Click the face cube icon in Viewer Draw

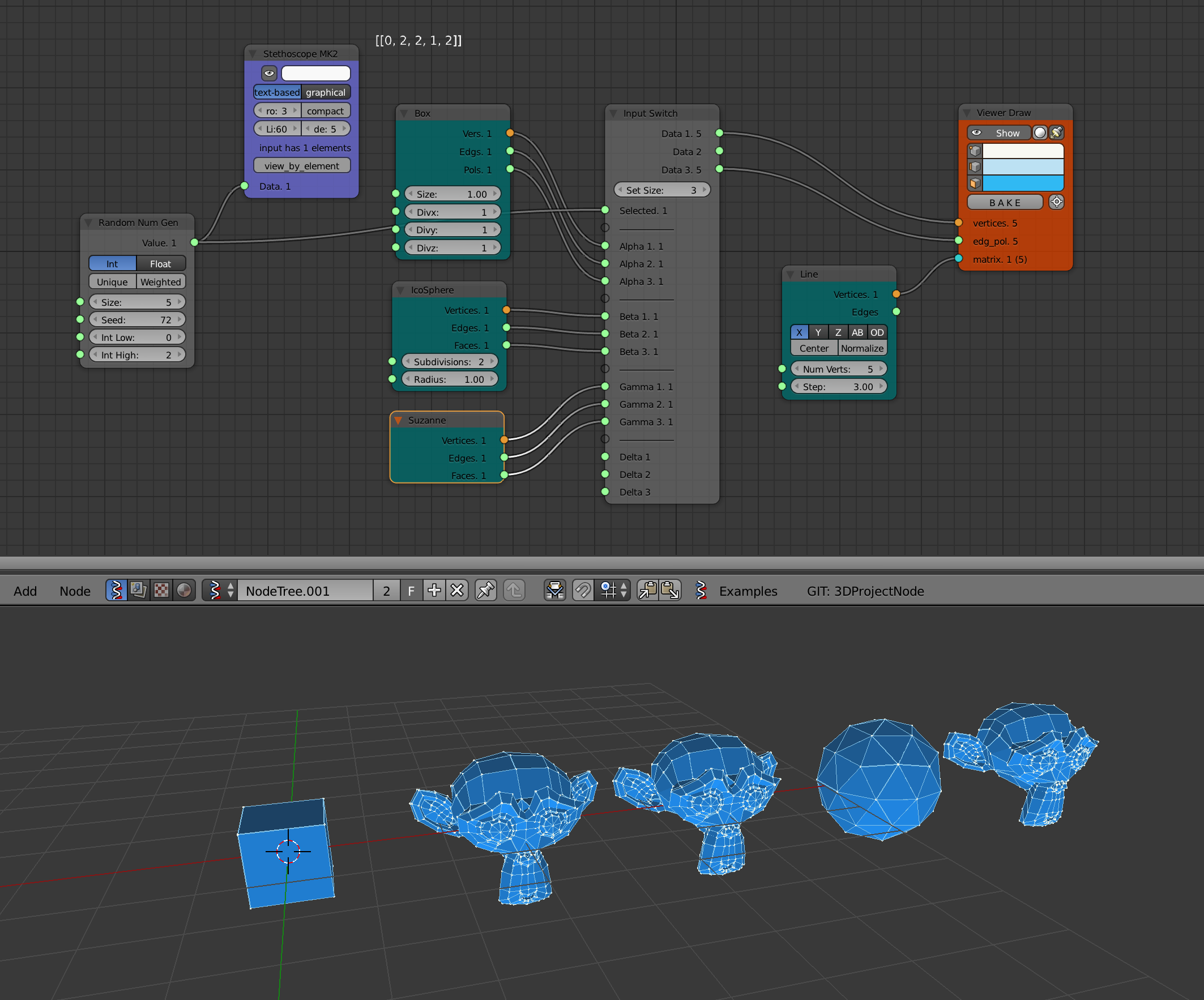point(975,183)
